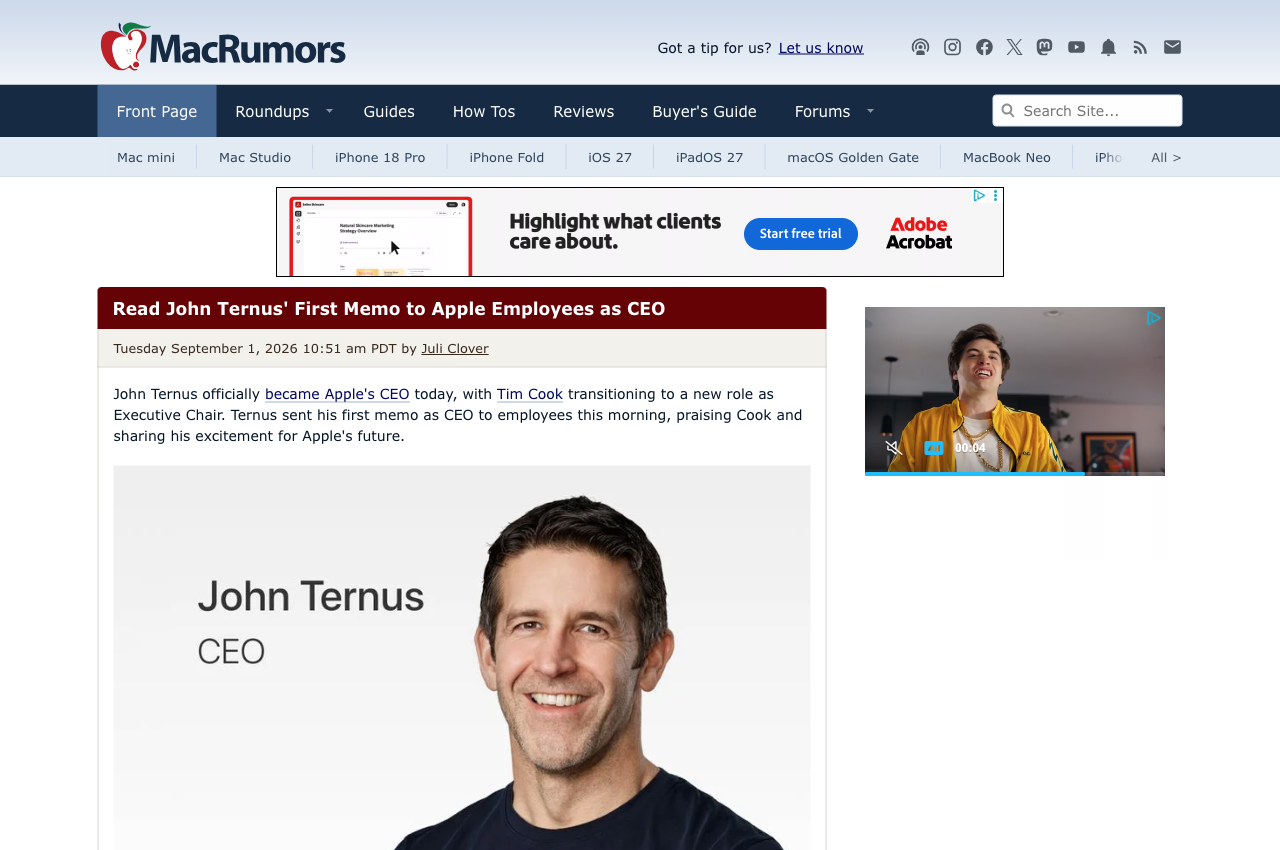Screen dimensions: 1280x850
Task: Click the notifications bell icon
Action: (x=1108, y=47)
